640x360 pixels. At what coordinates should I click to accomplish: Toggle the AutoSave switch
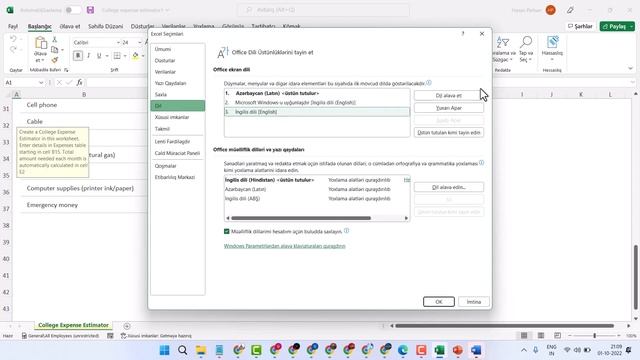click(x=72, y=10)
